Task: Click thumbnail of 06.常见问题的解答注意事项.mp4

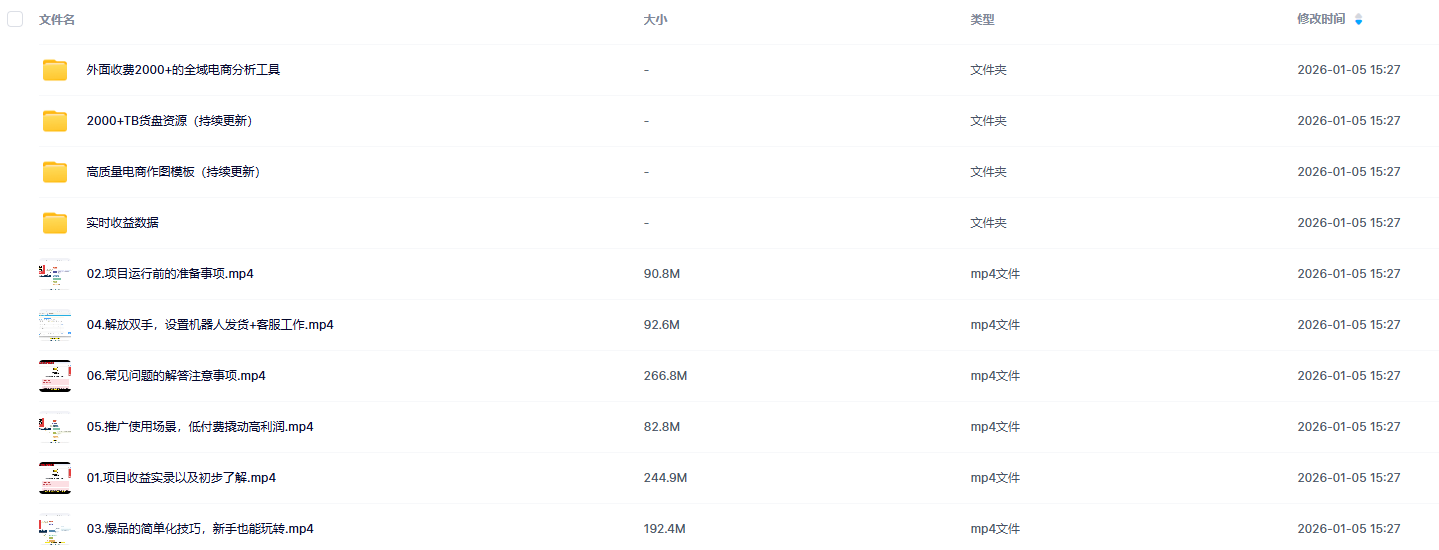Action: (55, 376)
